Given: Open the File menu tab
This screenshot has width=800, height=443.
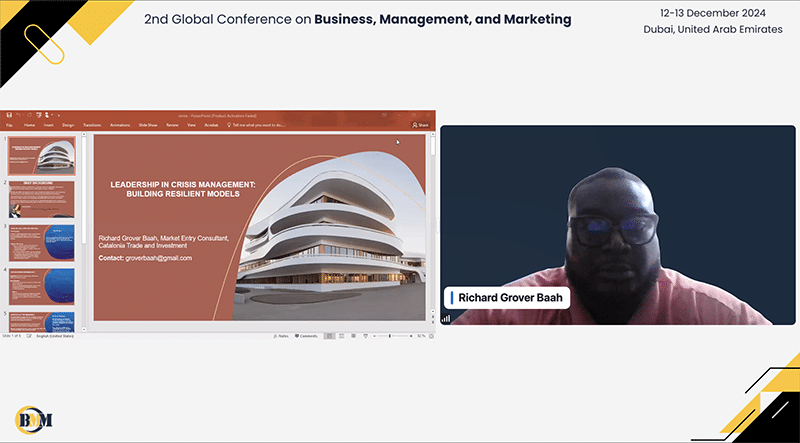Looking at the screenshot, I should tap(9, 125).
